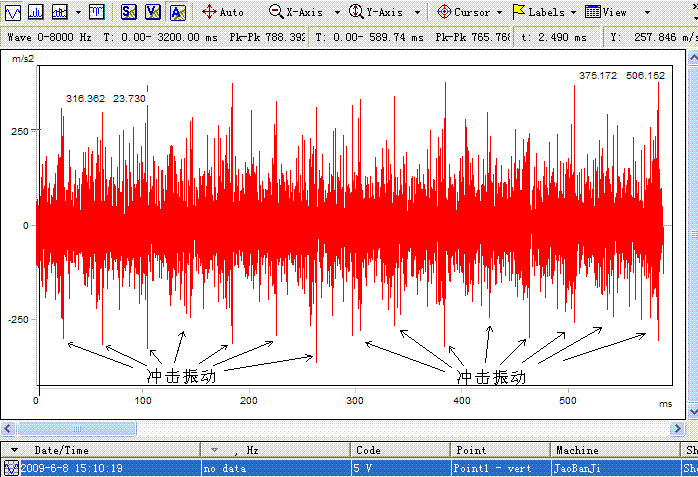
Task: Select the cepstrum-style plot icon
Action: point(97,12)
